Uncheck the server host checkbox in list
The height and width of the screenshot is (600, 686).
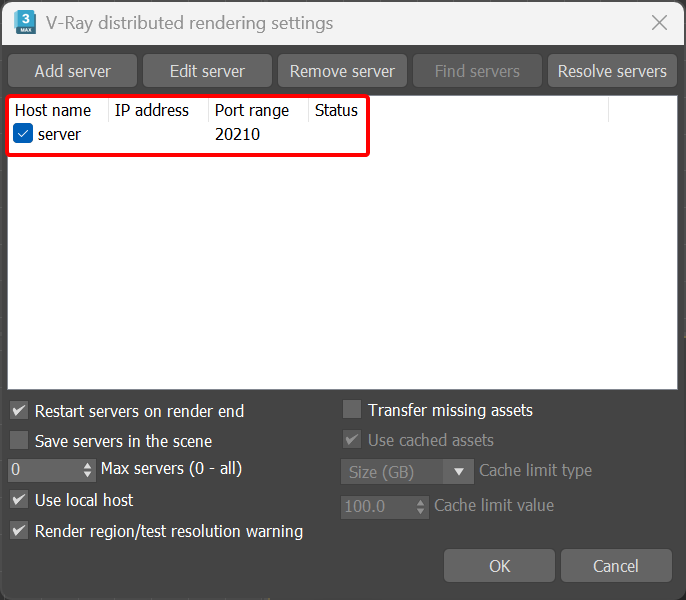(23, 133)
